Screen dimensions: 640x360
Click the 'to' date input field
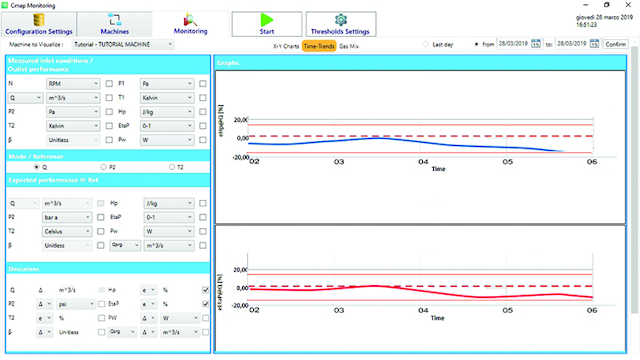pyautogui.click(x=572, y=44)
